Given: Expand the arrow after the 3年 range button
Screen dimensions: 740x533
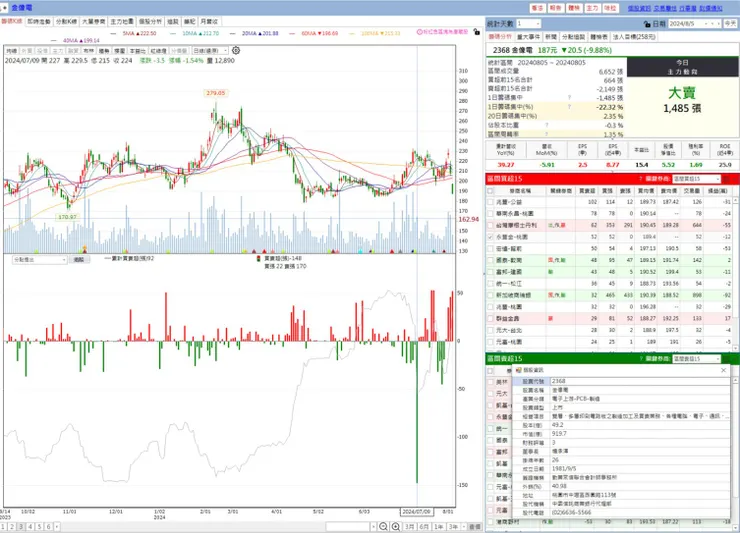Looking at the screenshot, I should coord(464,526).
